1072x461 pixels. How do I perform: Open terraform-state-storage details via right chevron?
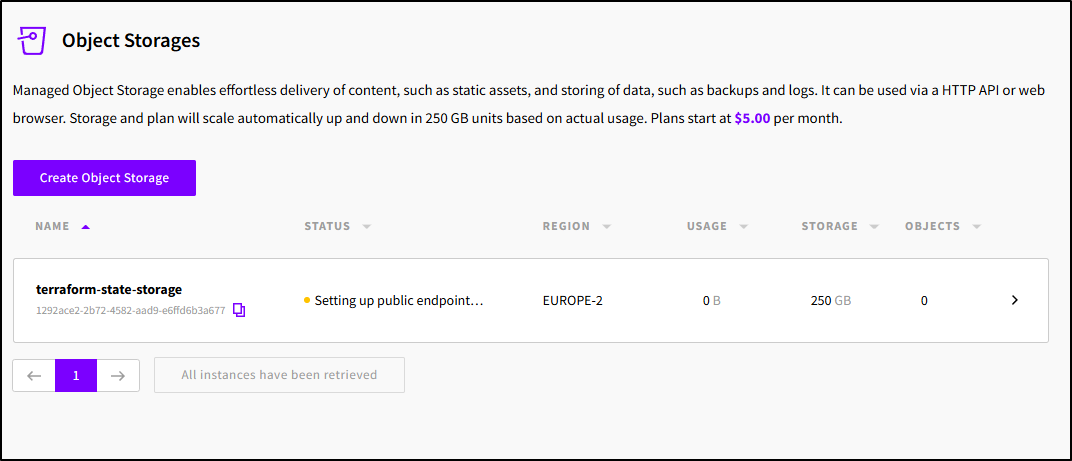click(1014, 300)
